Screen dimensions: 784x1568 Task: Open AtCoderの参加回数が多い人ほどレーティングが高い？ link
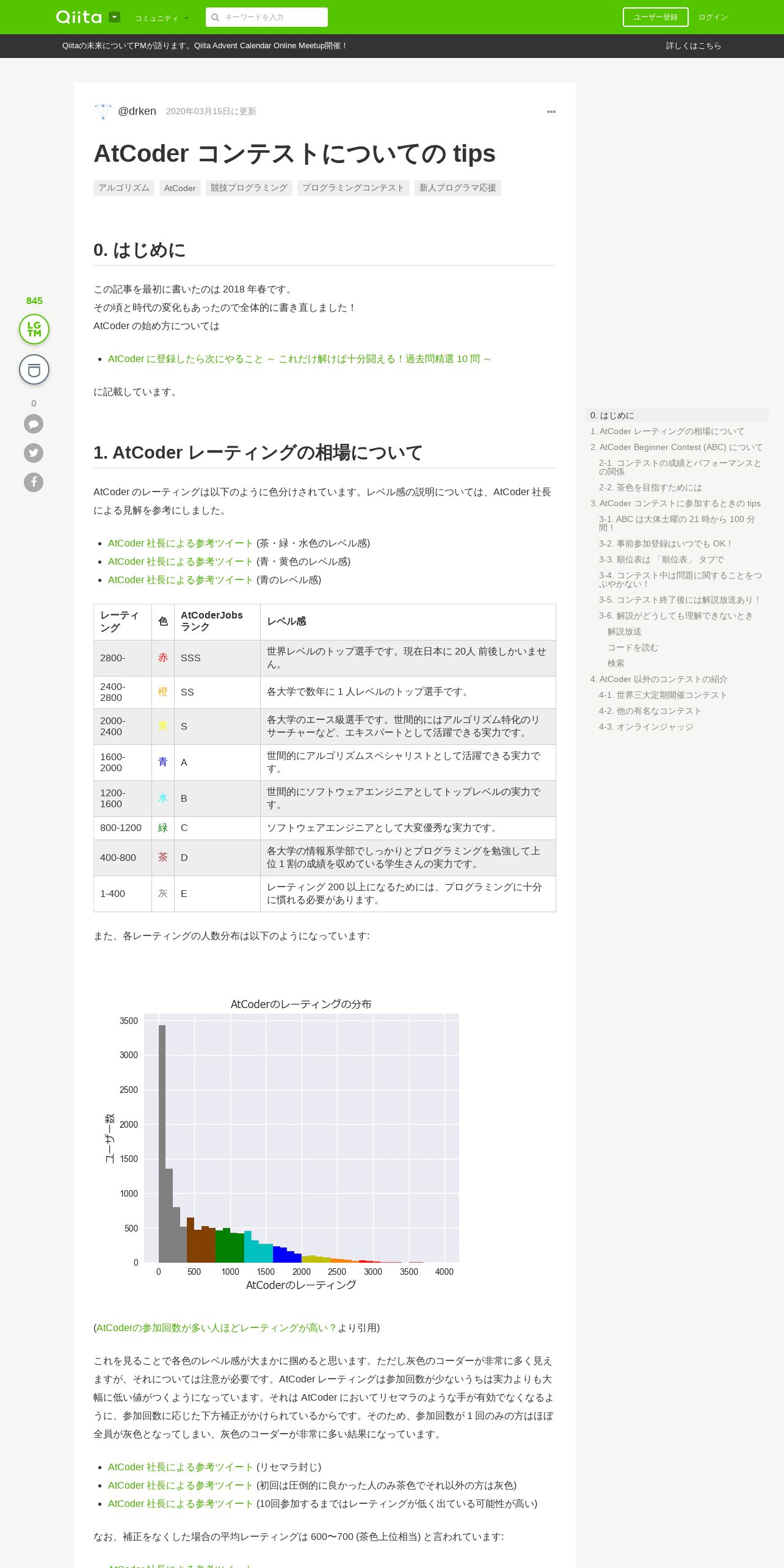(x=216, y=1328)
